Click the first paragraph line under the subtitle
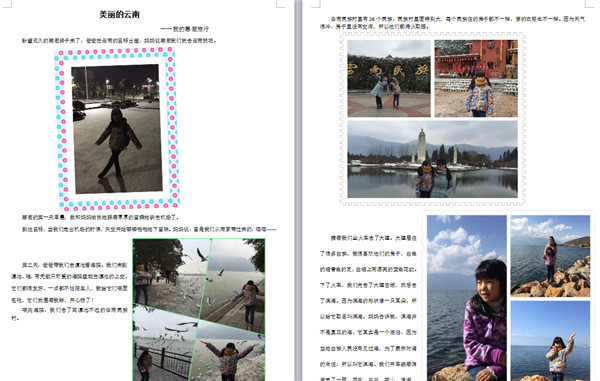The image size is (600, 381). (x=119, y=41)
